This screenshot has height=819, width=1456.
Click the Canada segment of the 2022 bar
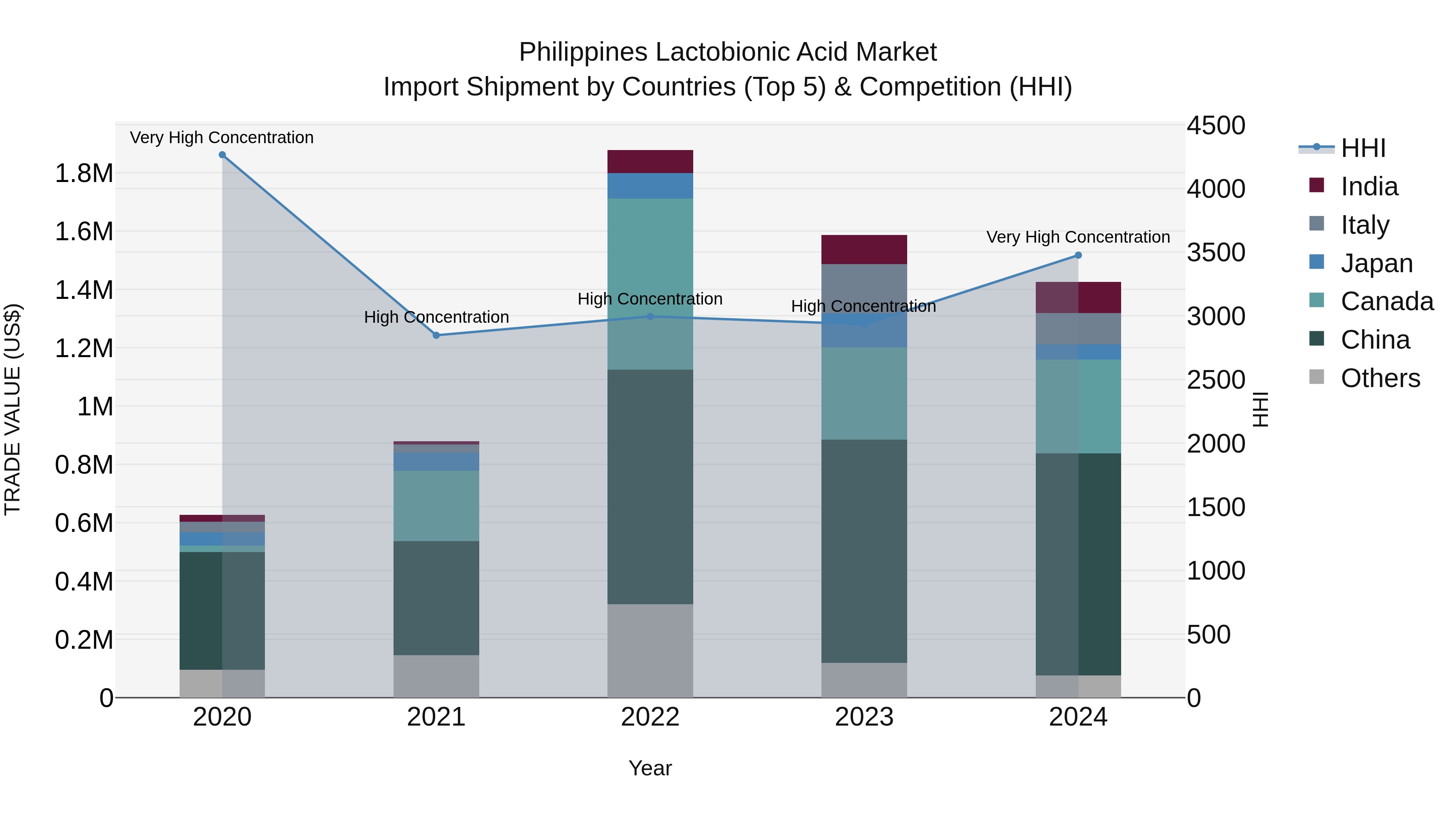(x=650, y=284)
